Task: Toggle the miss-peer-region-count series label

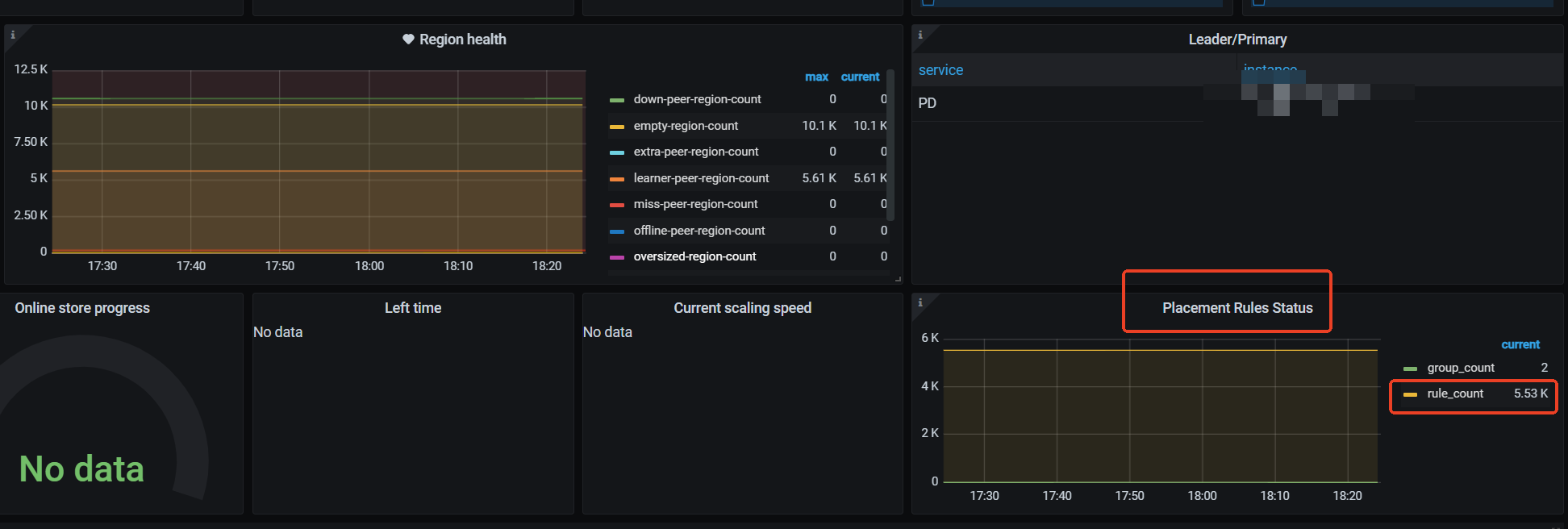Action: (695, 204)
